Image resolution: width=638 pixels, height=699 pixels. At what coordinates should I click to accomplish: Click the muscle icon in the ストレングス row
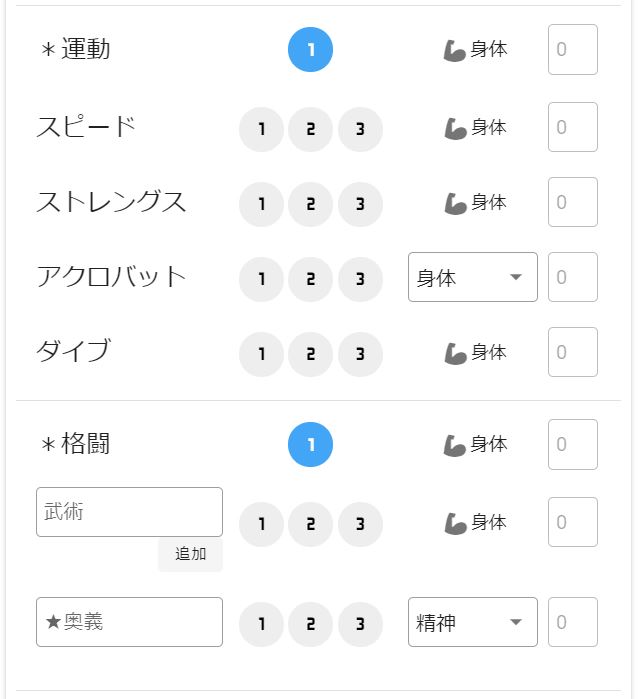(x=454, y=203)
